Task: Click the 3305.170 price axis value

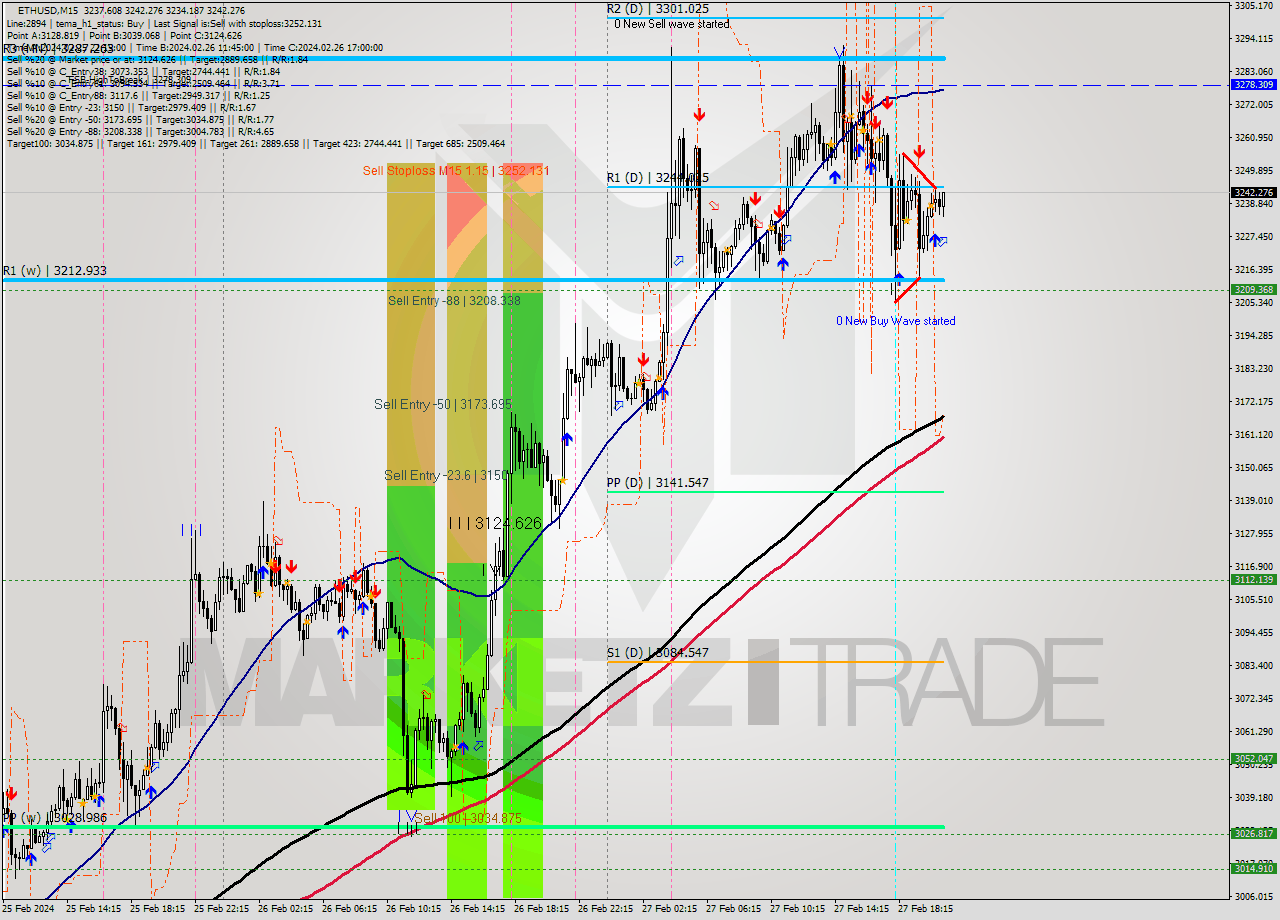Action: click(1253, 6)
